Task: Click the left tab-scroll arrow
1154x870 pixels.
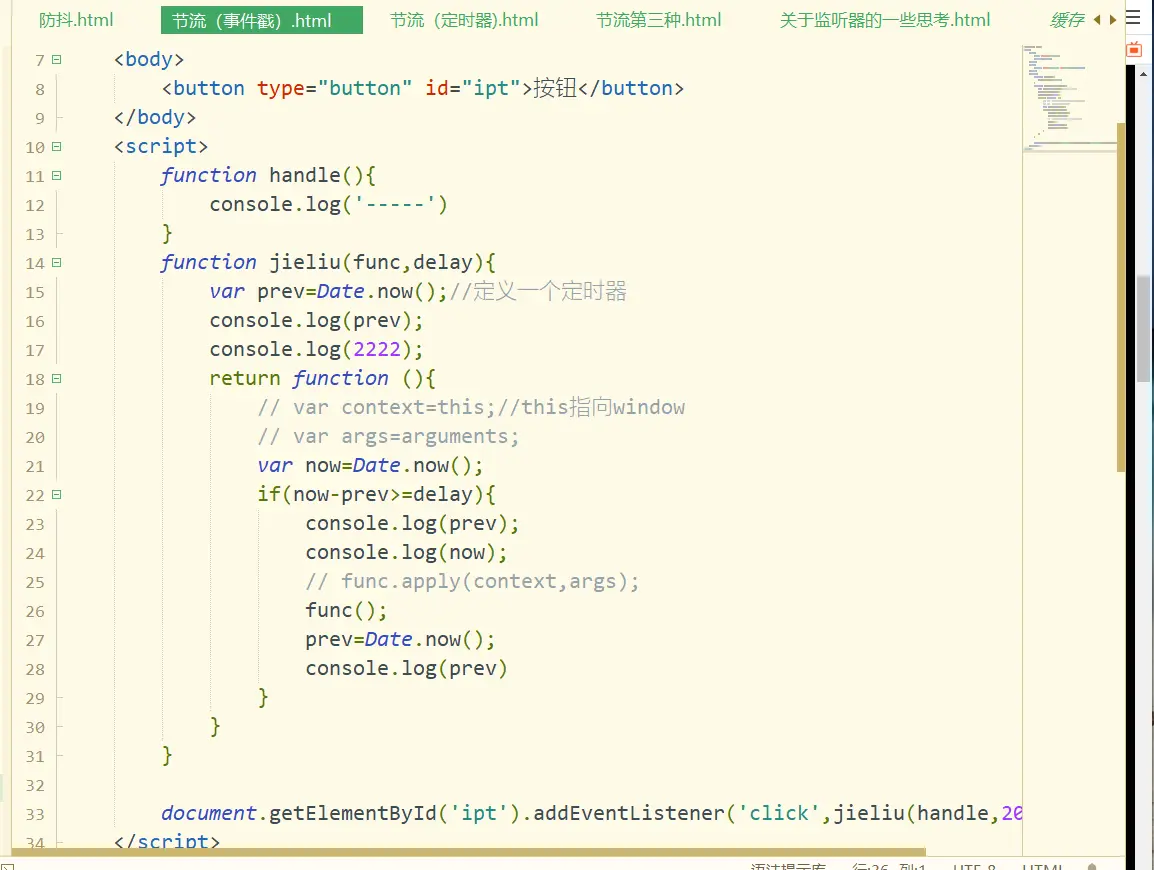Action: coord(1097,20)
